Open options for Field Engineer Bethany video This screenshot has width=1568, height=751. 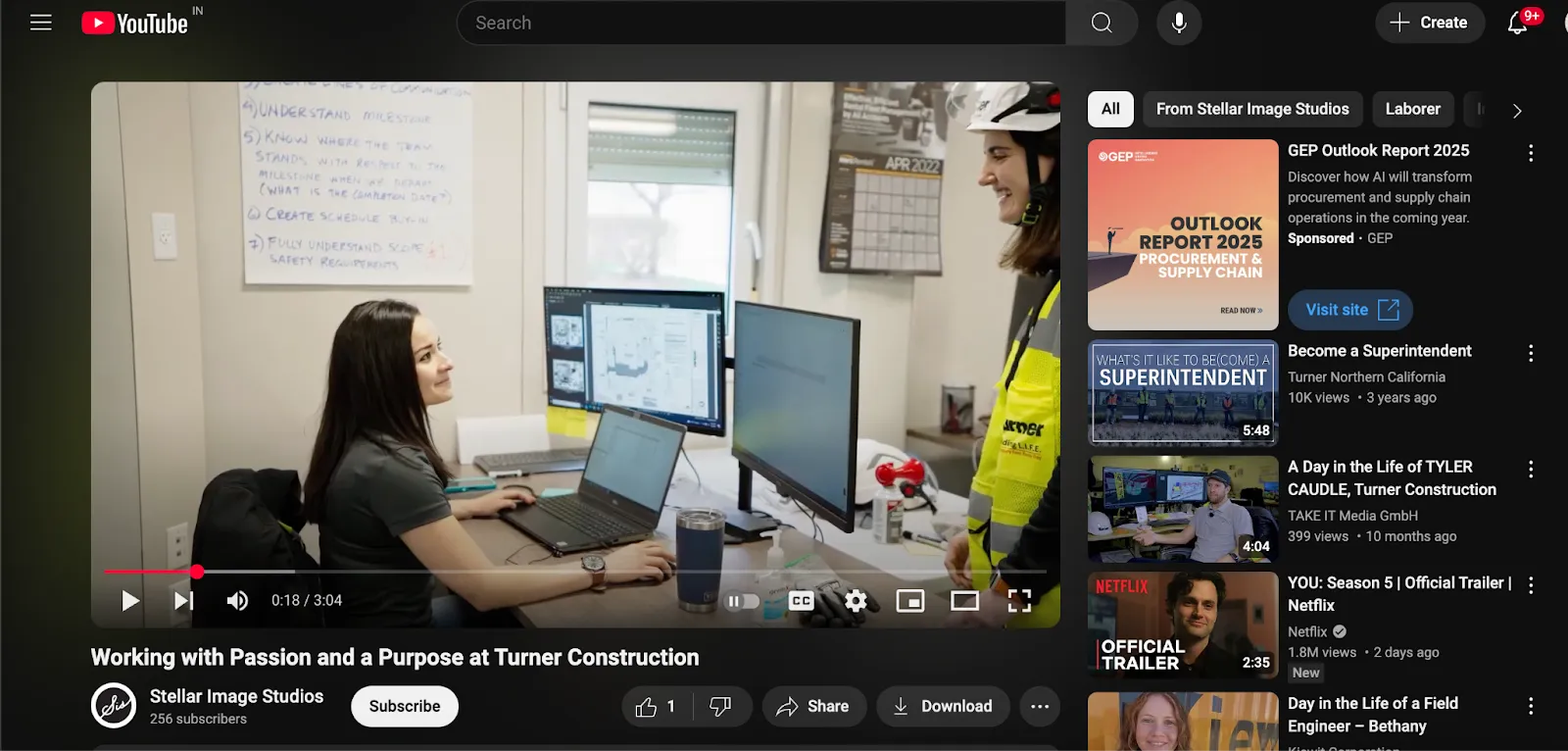(x=1531, y=706)
